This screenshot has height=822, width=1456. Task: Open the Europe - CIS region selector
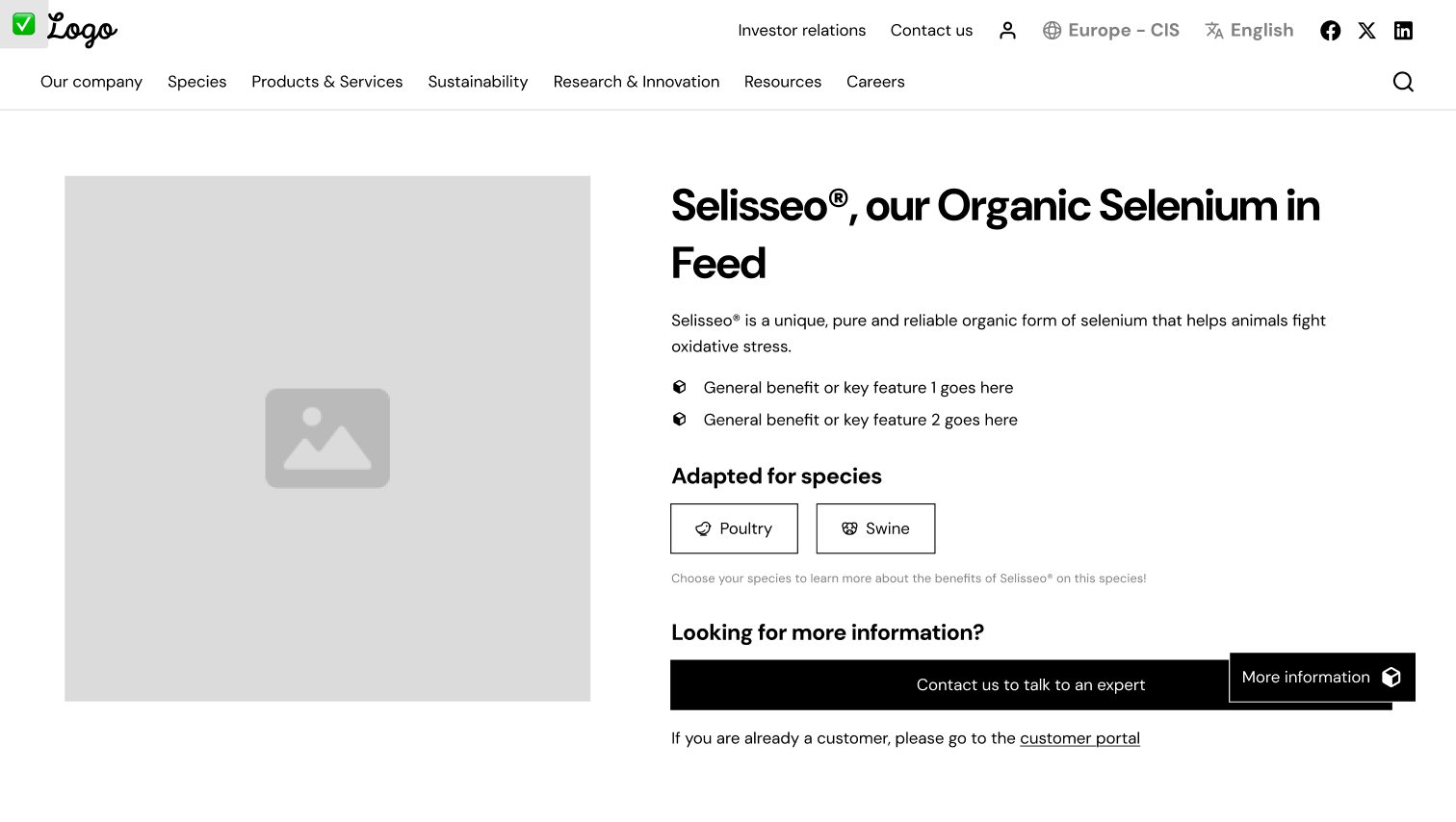[1110, 31]
